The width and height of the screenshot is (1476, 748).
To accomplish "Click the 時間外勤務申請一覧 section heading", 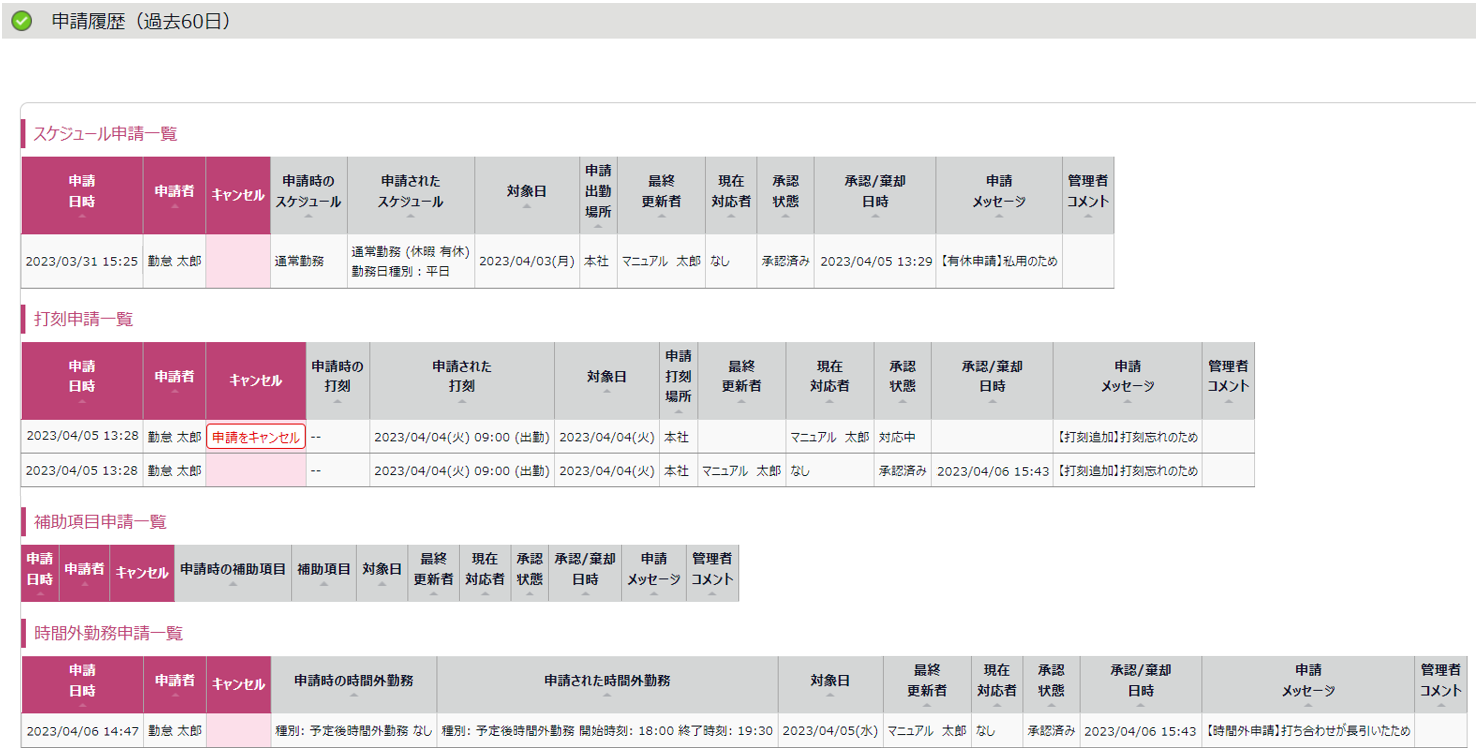I will (x=108, y=633).
